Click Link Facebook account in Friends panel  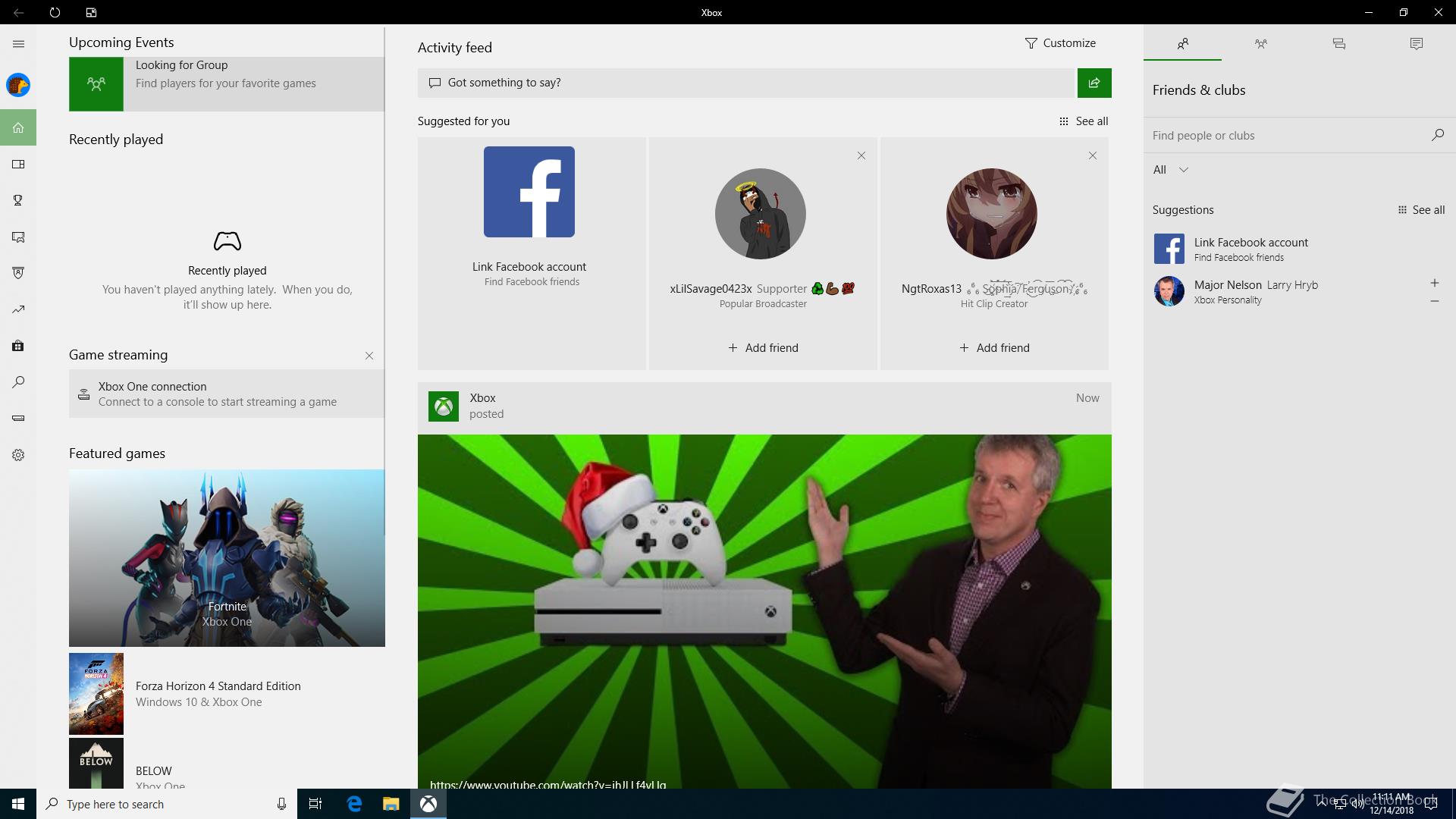coord(1298,249)
